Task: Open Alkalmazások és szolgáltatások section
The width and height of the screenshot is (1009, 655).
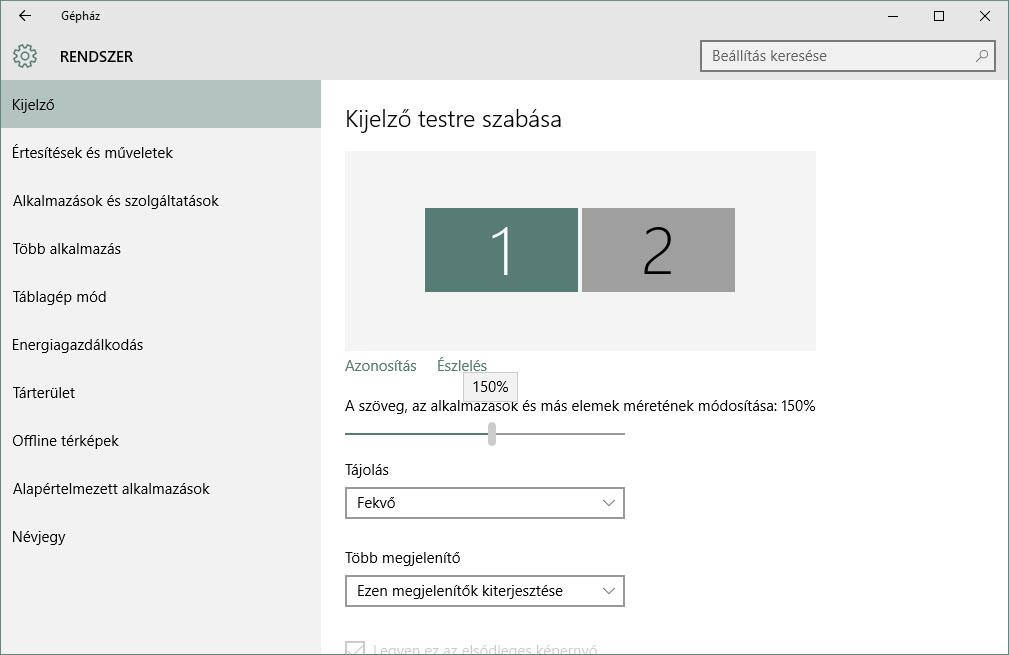Action: (x=115, y=201)
